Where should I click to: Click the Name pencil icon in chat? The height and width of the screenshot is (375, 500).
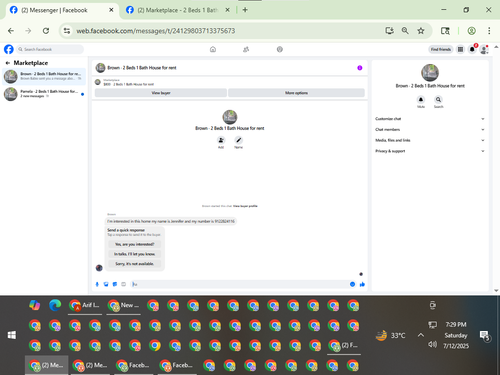point(238,140)
